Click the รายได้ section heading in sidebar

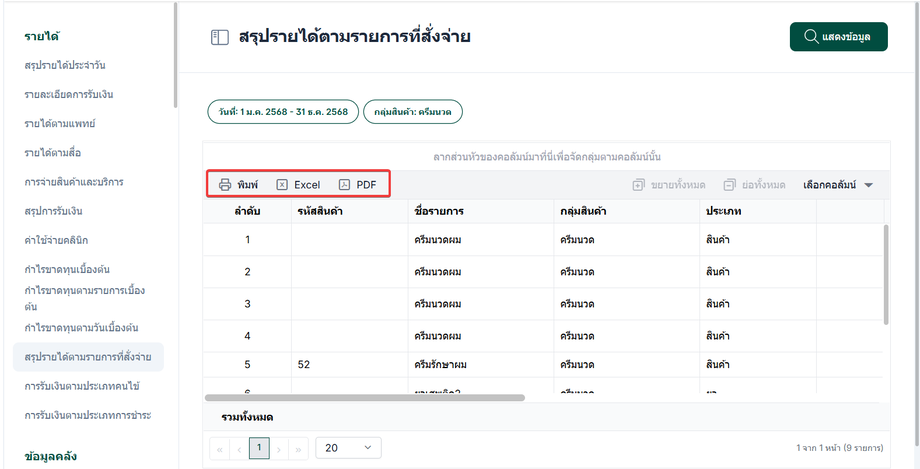[x=41, y=36]
